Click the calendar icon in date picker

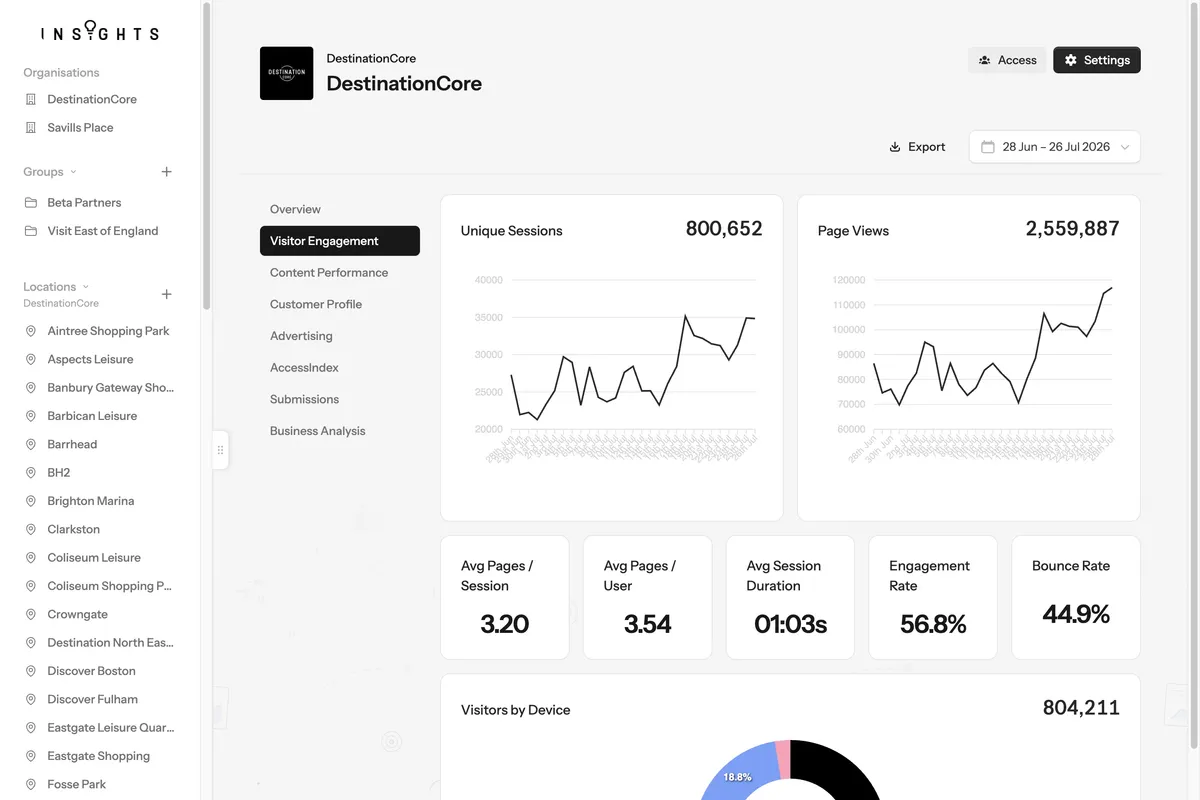[988, 147]
